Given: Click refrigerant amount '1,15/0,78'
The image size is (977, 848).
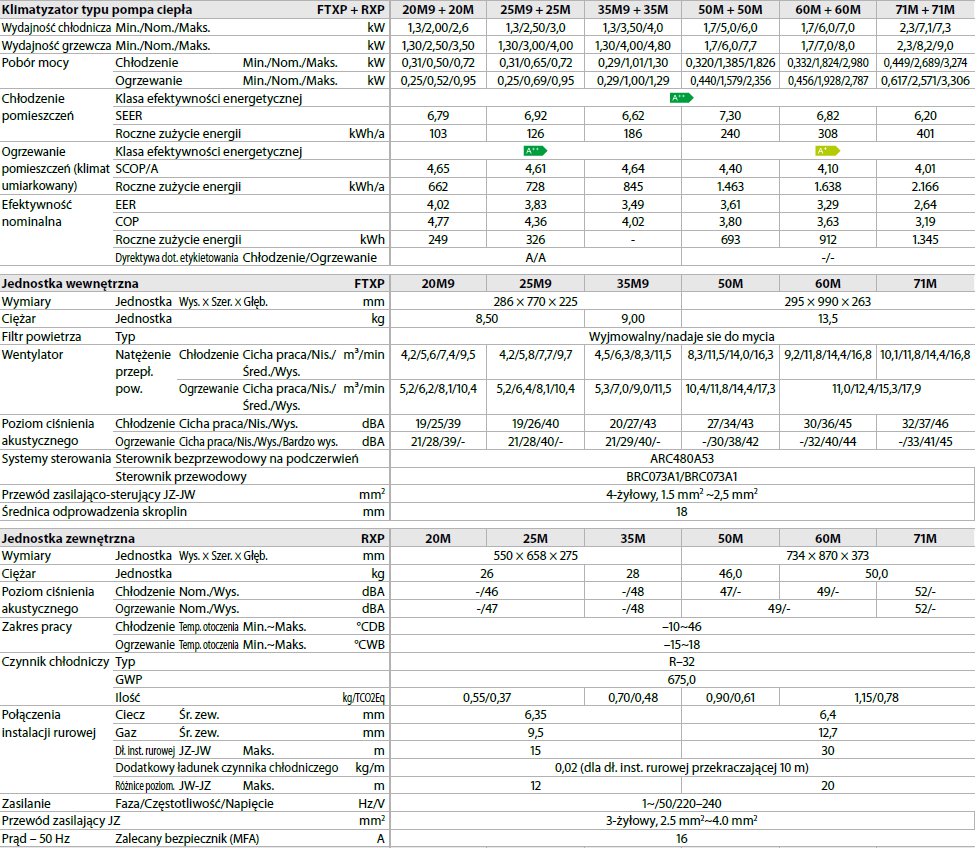Looking at the screenshot, I should coord(877,698).
